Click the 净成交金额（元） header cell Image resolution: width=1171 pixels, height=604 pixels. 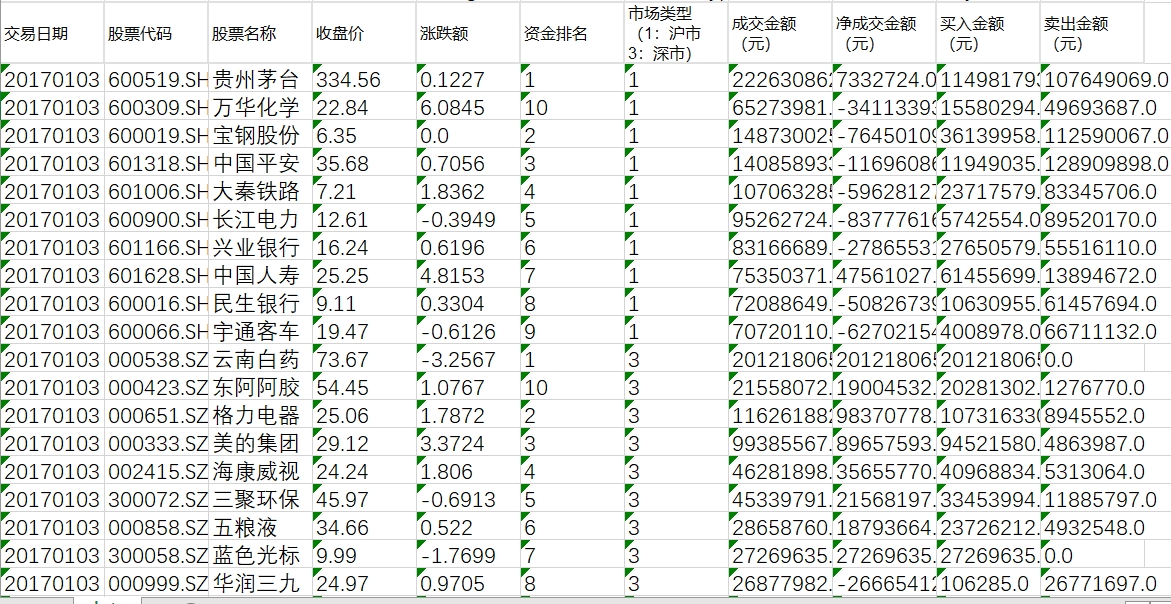pos(883,34)
